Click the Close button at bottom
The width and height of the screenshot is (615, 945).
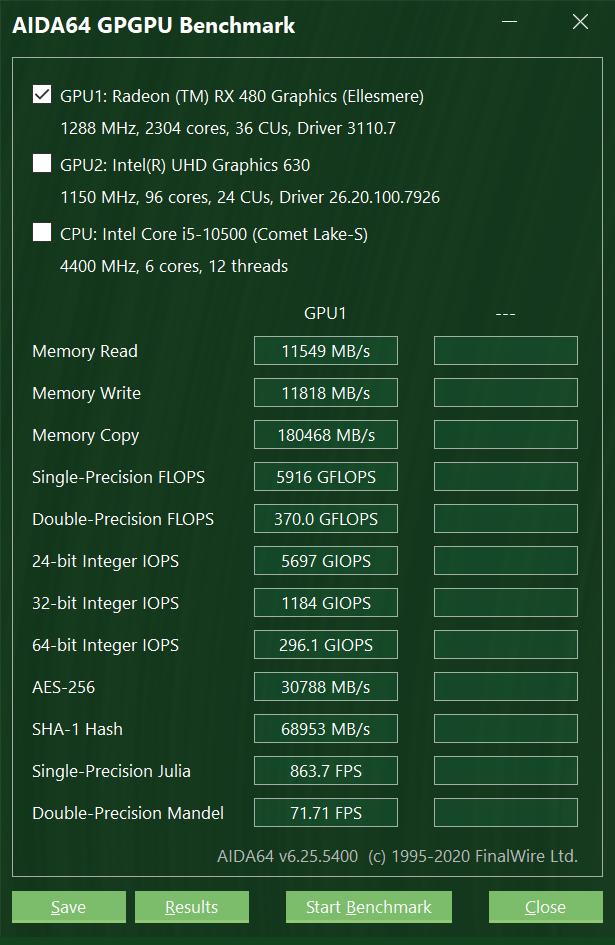pos(545,907)
